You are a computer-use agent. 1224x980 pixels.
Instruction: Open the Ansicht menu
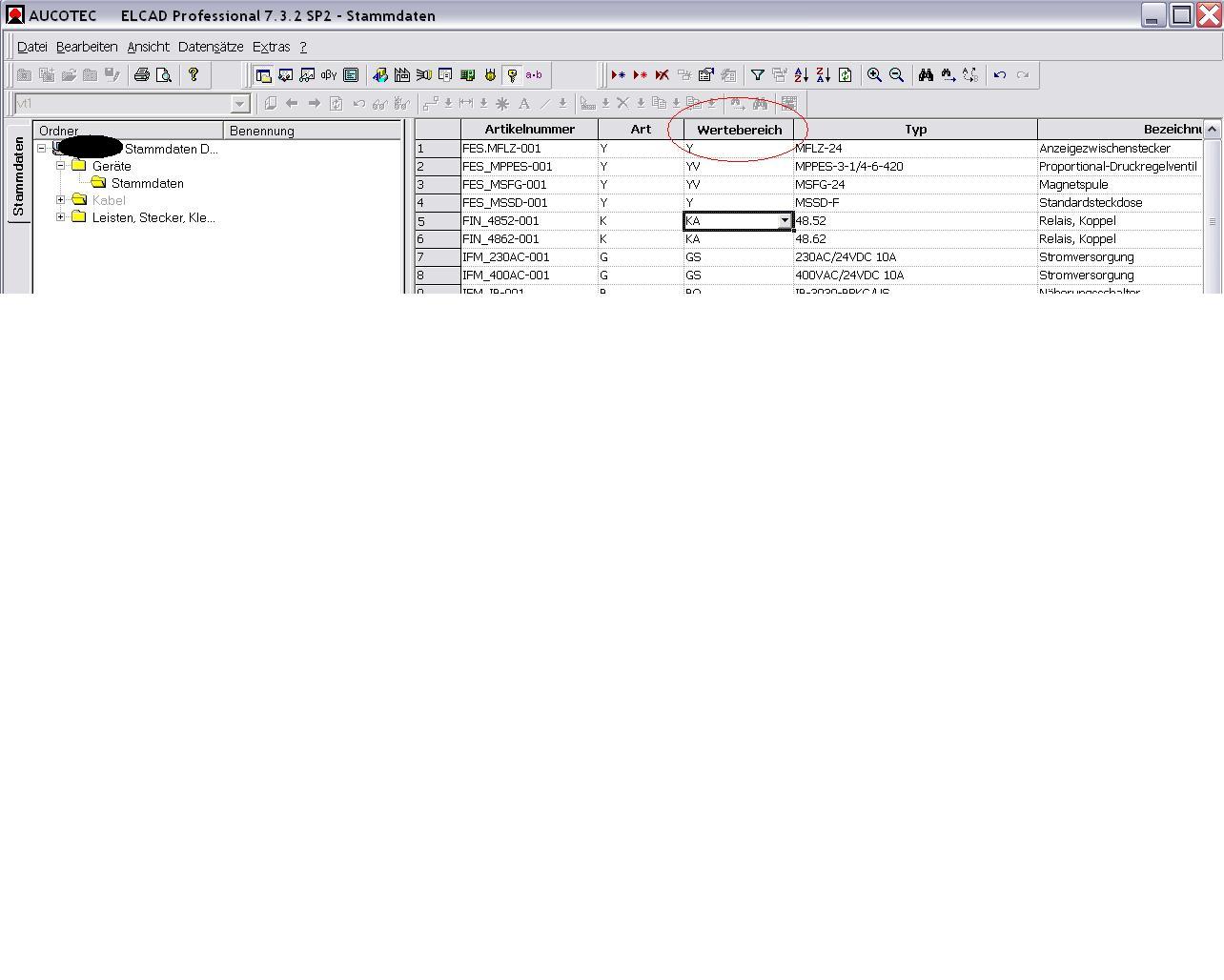pos(148,46)
